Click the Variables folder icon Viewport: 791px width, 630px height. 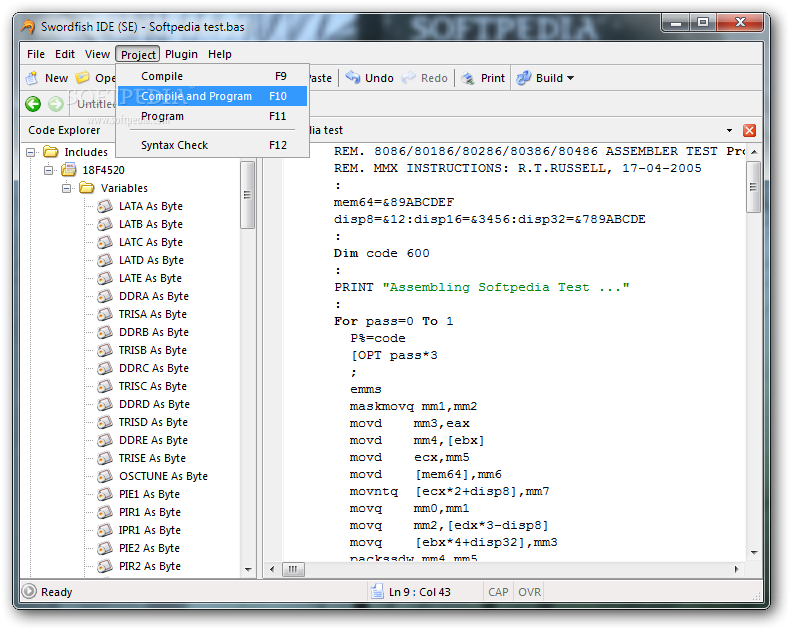click(x=87, y=188)
